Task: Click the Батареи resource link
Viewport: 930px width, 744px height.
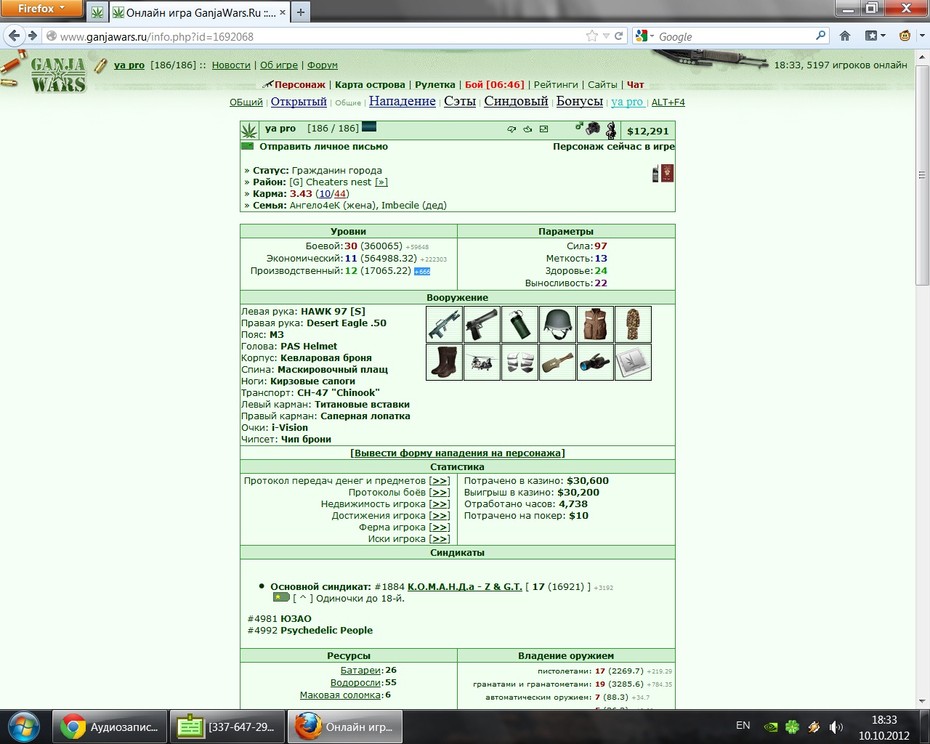Action: (361, 670)
